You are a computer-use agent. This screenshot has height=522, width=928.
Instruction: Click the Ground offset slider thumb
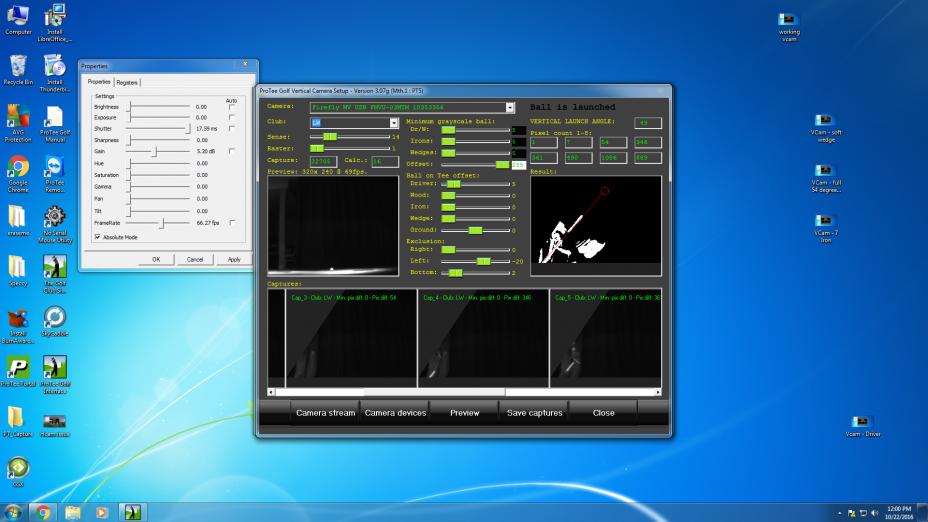pos(475,230)
